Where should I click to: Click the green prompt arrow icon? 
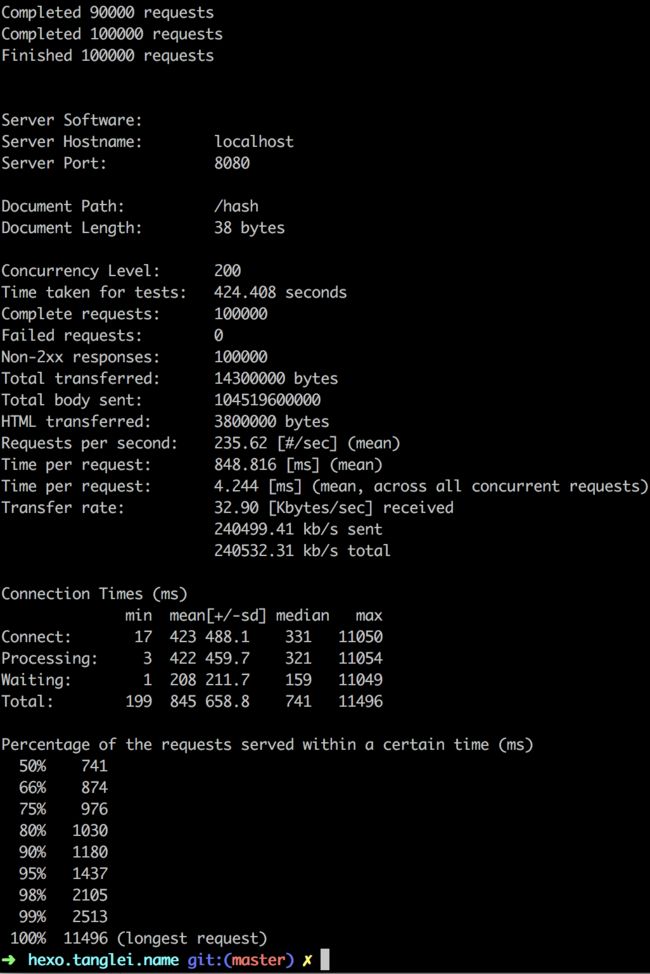point(8,960)
